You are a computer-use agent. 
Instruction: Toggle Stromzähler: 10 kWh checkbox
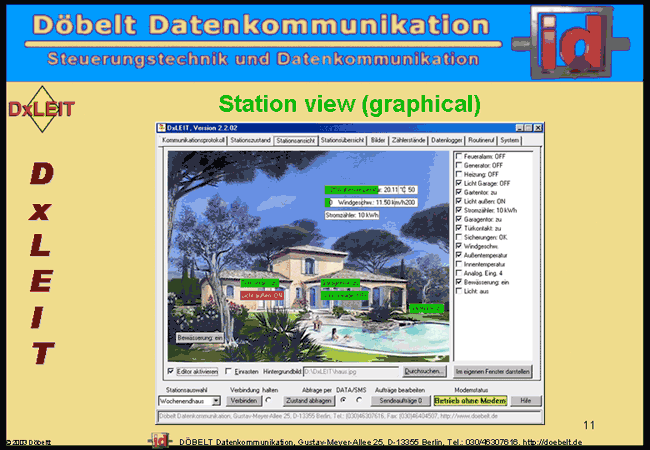point(459,210)
